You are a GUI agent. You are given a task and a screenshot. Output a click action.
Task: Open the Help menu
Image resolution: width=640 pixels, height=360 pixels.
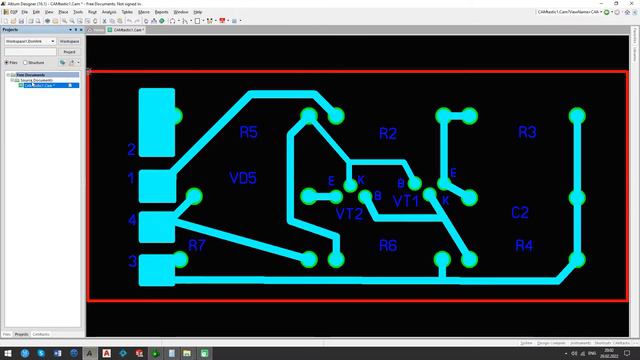tap(198, 12)
